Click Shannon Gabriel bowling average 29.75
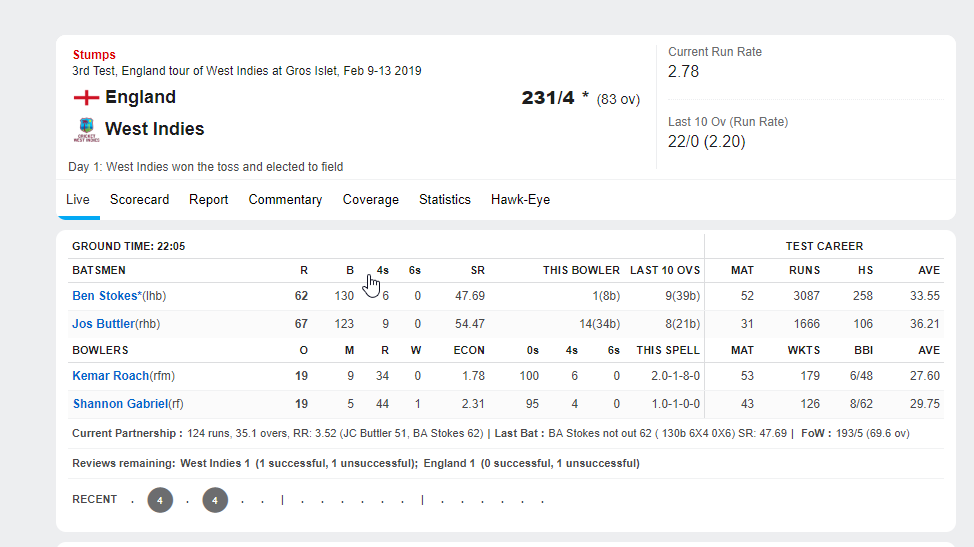Image resolution: width=974 pixels, height=547 pixels. point(925,404)
